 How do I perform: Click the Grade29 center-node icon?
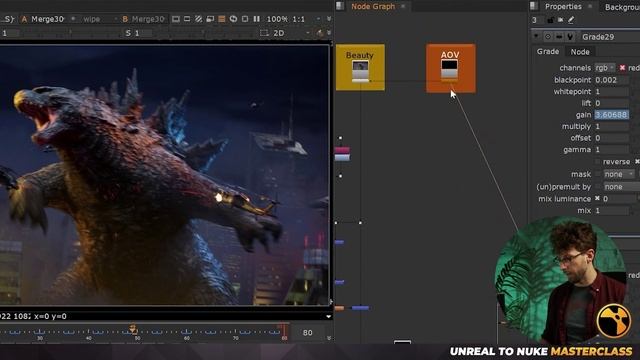pos(548,37)
